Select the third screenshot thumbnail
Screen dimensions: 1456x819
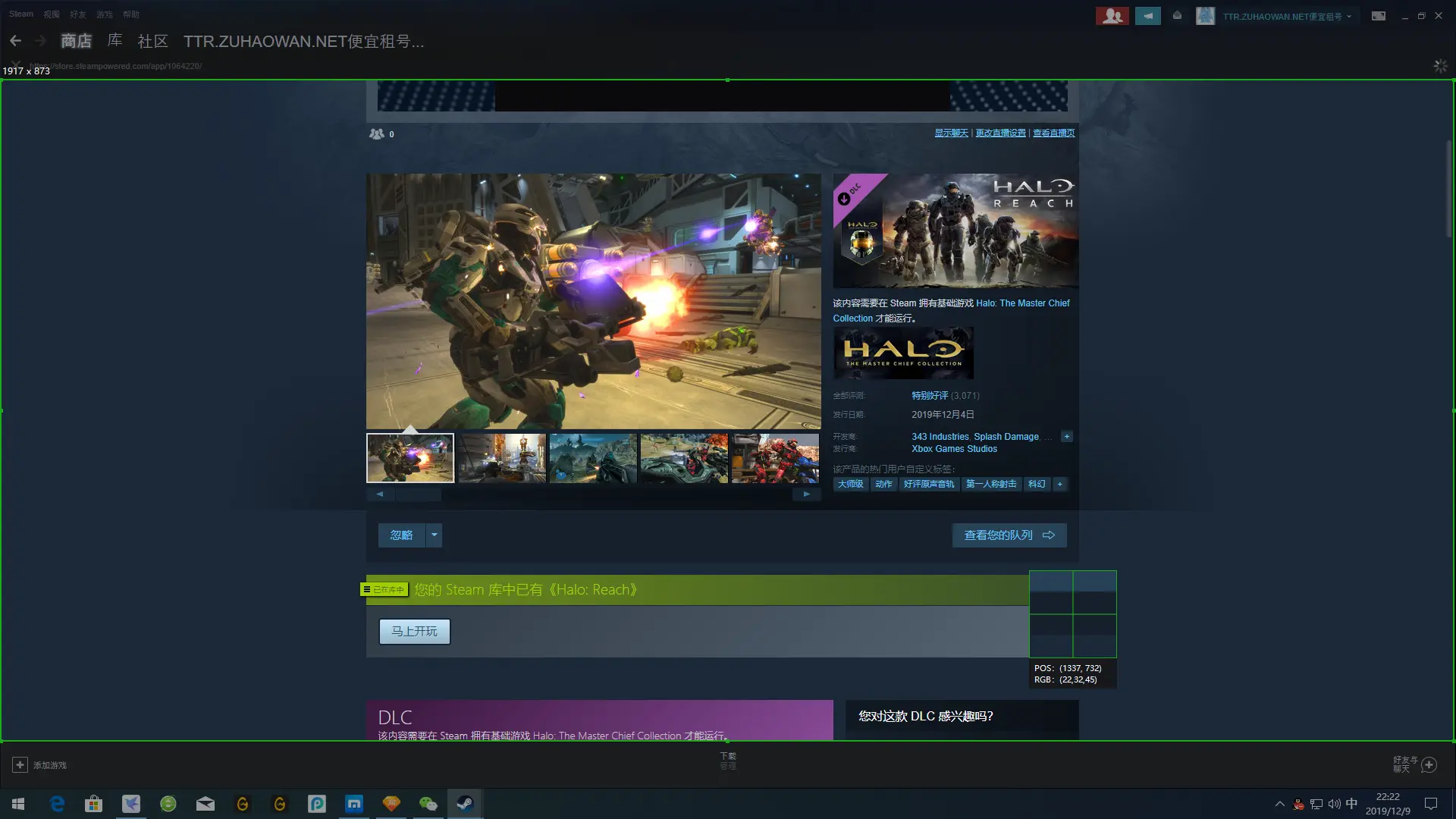tap(592, 458)
